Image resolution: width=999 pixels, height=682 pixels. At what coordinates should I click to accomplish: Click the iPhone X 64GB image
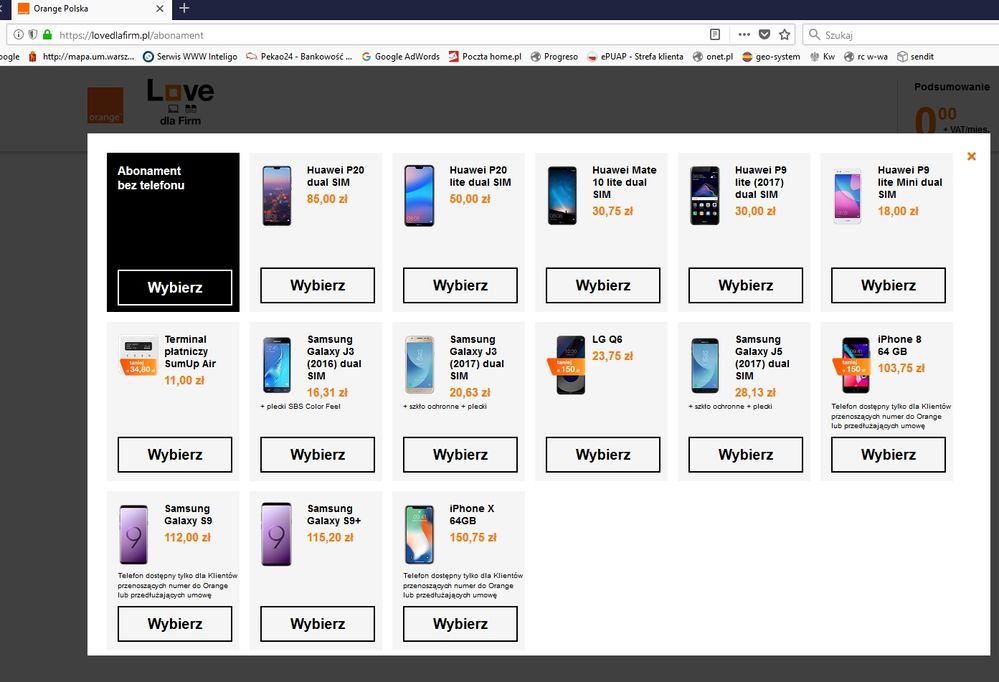[420, 534]
